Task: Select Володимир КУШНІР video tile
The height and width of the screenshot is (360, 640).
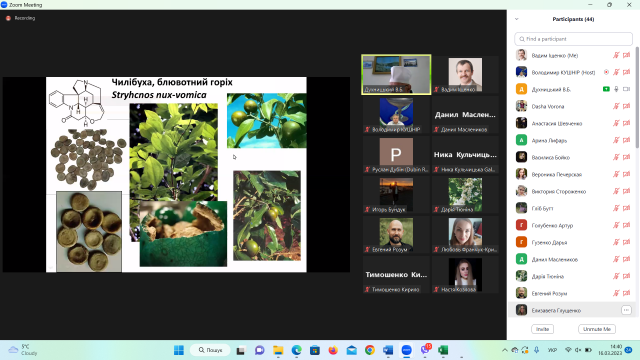Action: pos(396,115)
